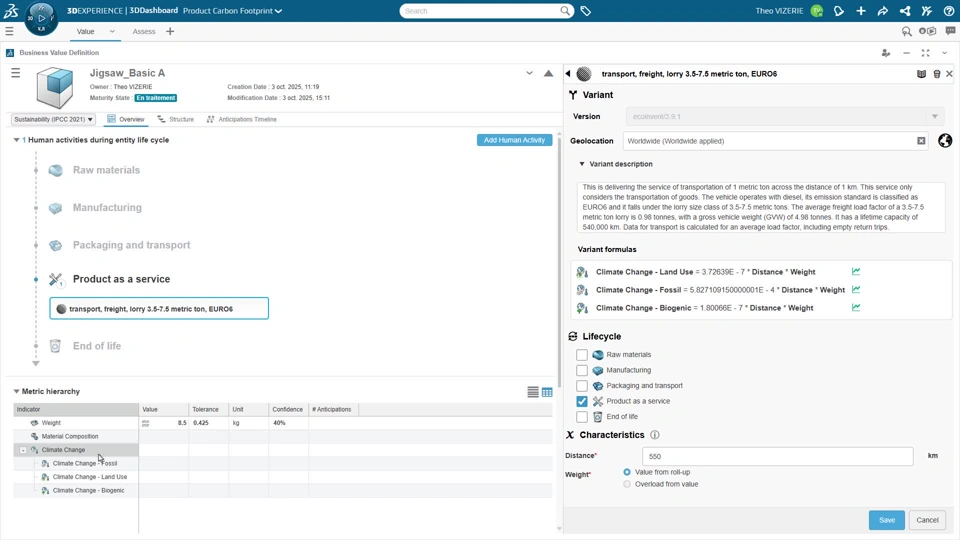This screenshot has height=540, width=960.
Task: Uncheck the Product as a service box
Action: [582, 401]
